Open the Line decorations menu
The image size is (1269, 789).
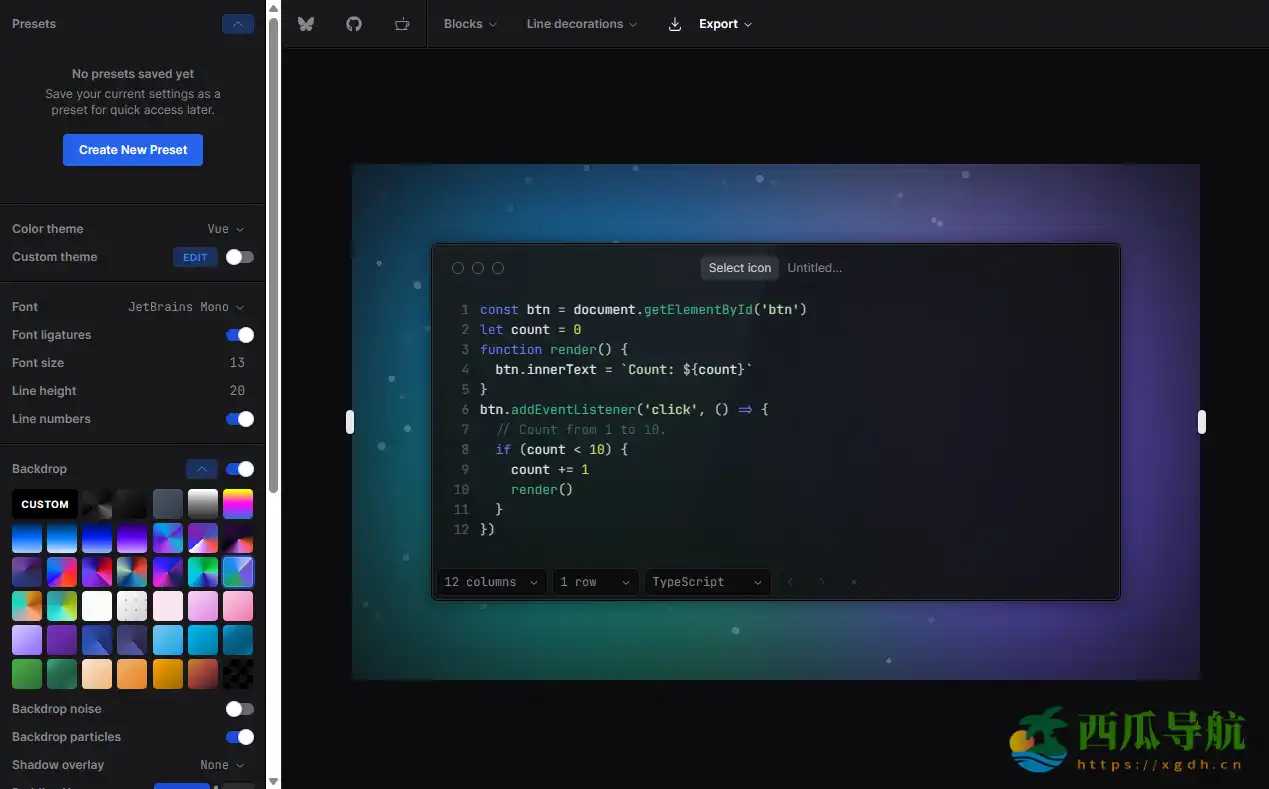coord(581,24)
